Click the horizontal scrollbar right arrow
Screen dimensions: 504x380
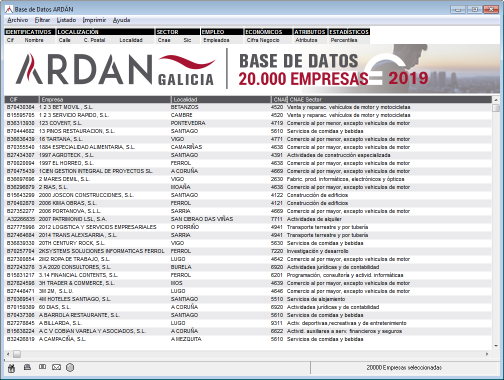487,354
